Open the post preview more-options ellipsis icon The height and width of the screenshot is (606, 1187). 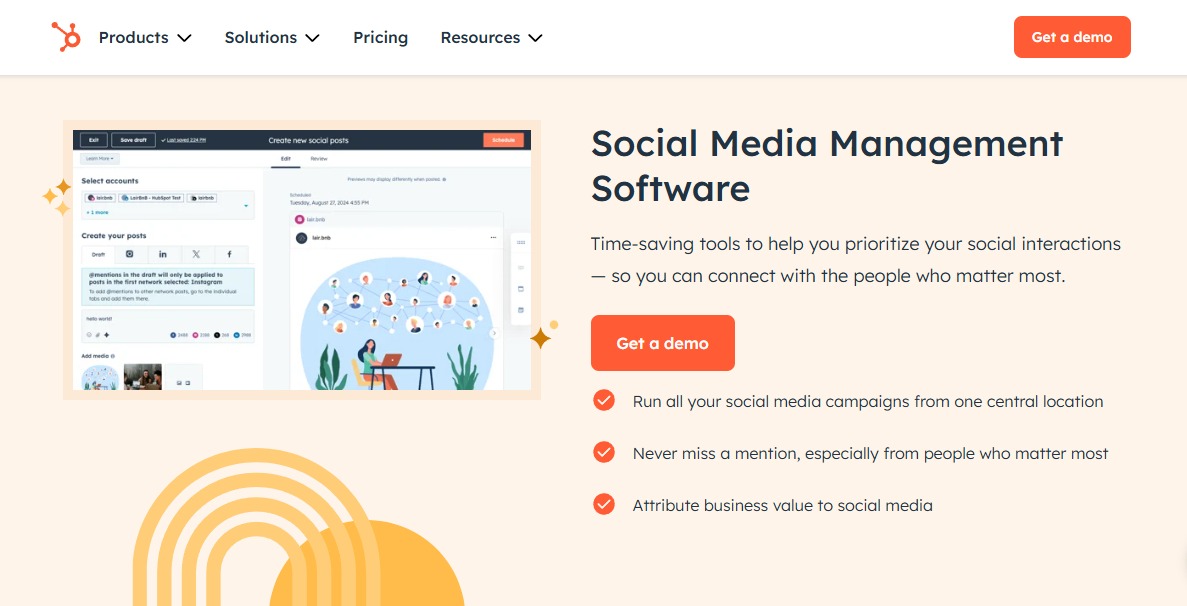493,238
